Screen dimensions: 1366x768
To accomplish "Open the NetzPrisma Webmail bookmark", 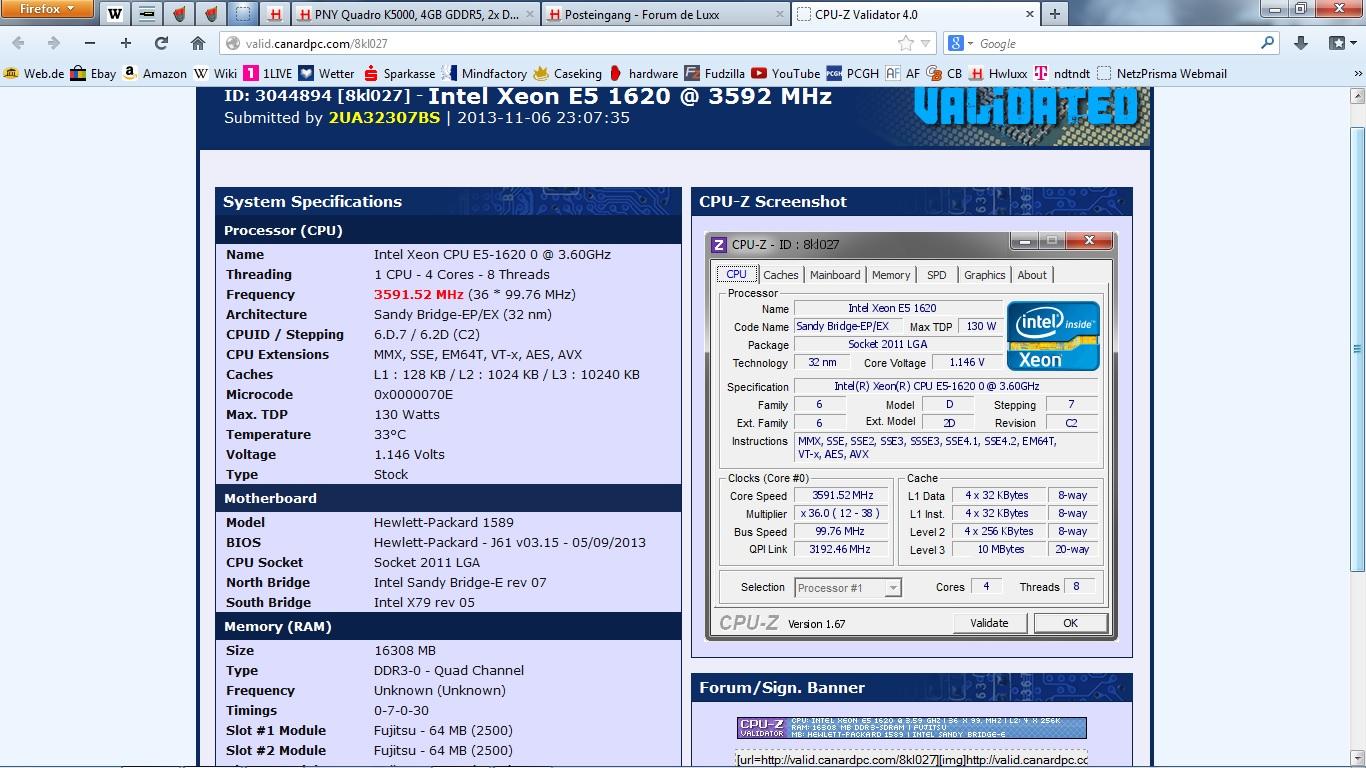I will [x=1162, y=73].
